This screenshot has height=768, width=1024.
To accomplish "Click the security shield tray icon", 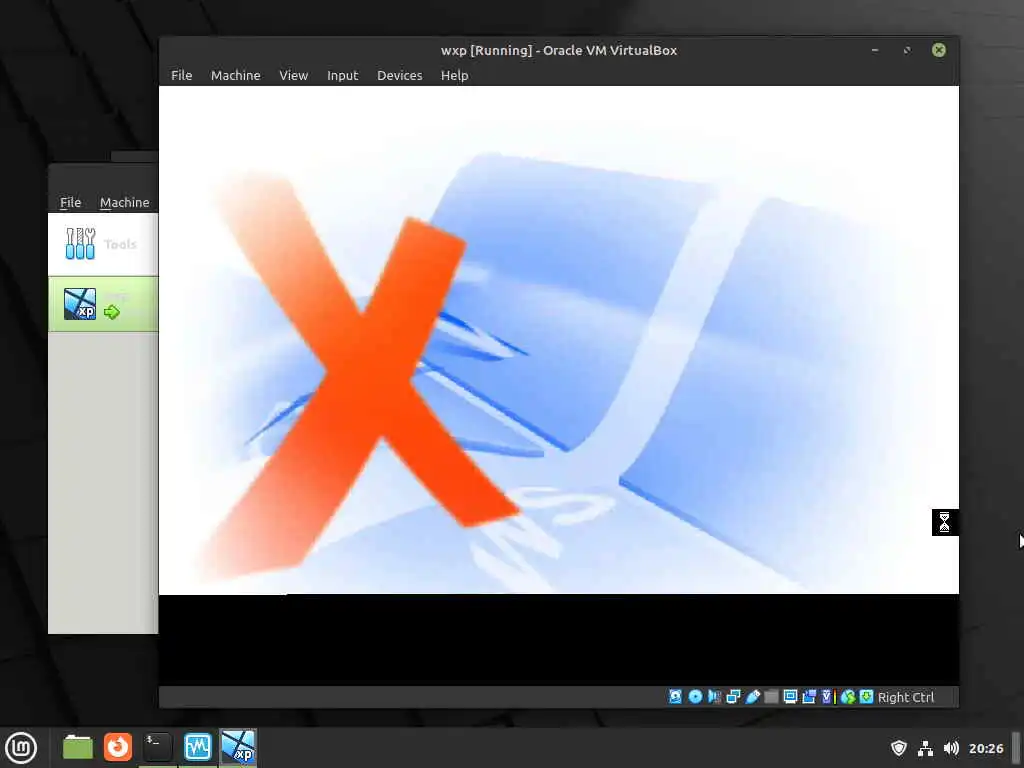I will point(899,748).
